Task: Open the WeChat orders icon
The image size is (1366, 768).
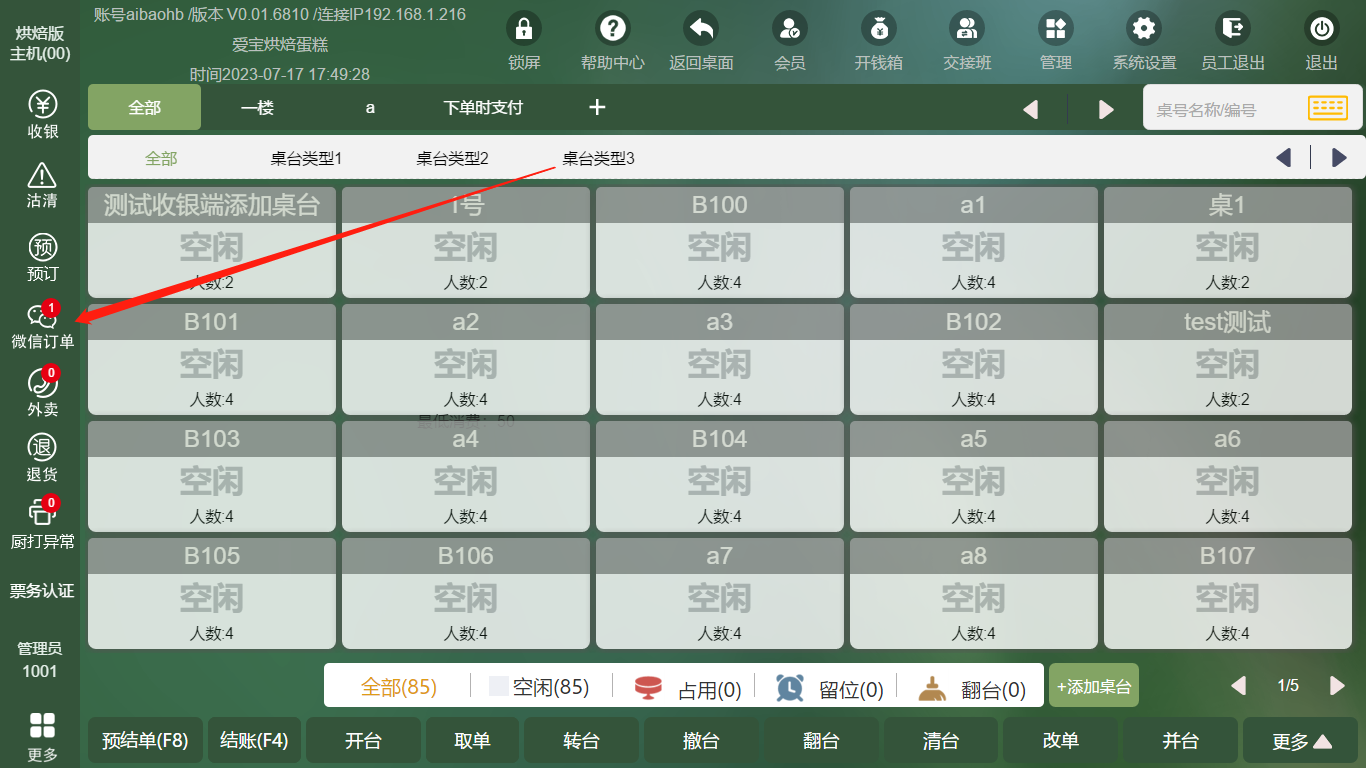Action: pyautogui.click(x=42, y=318)
